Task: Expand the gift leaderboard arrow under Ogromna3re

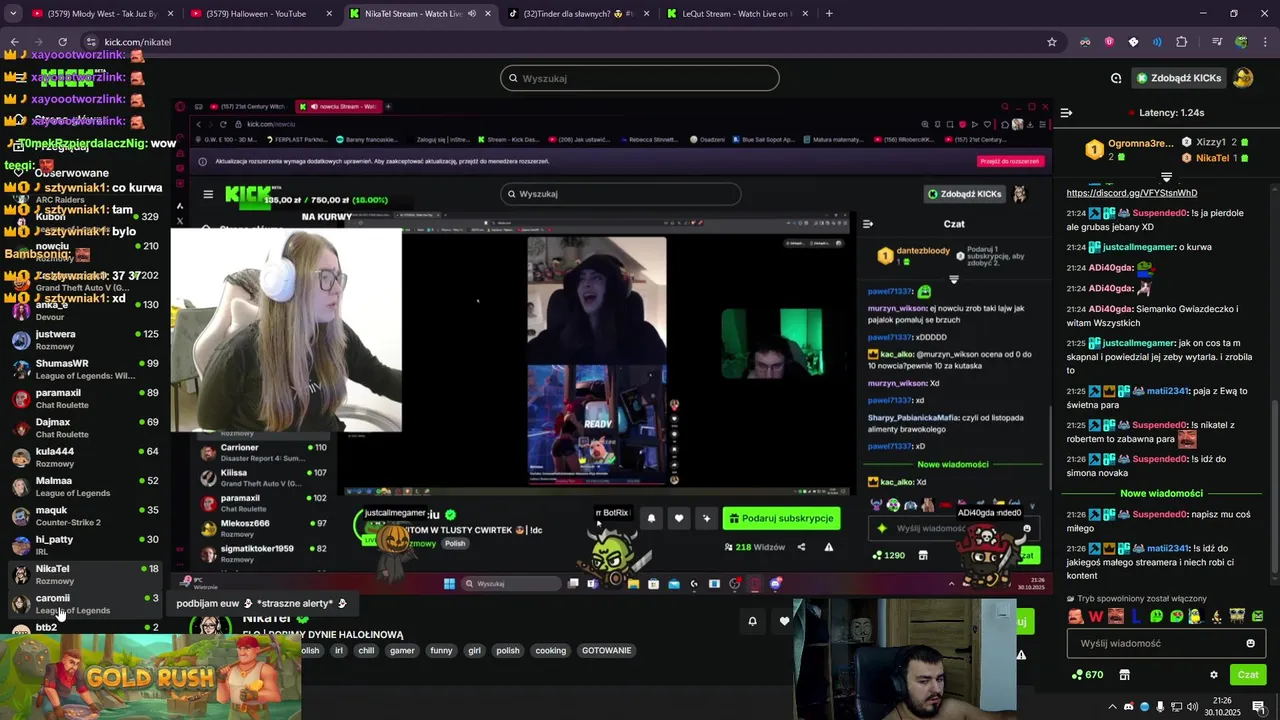Action: pyautogui.click(x=1166, y=177)
